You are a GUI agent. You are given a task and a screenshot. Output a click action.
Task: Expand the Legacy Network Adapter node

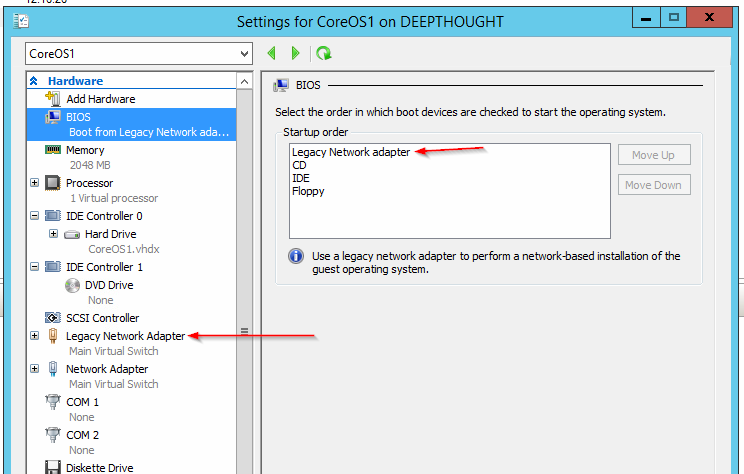(35, 336)
